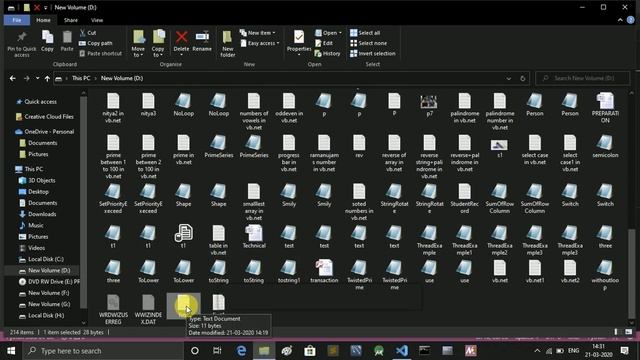Click New Volume (D:) in the breadcrumb
640x360 pixels.
tap(122, 78)
